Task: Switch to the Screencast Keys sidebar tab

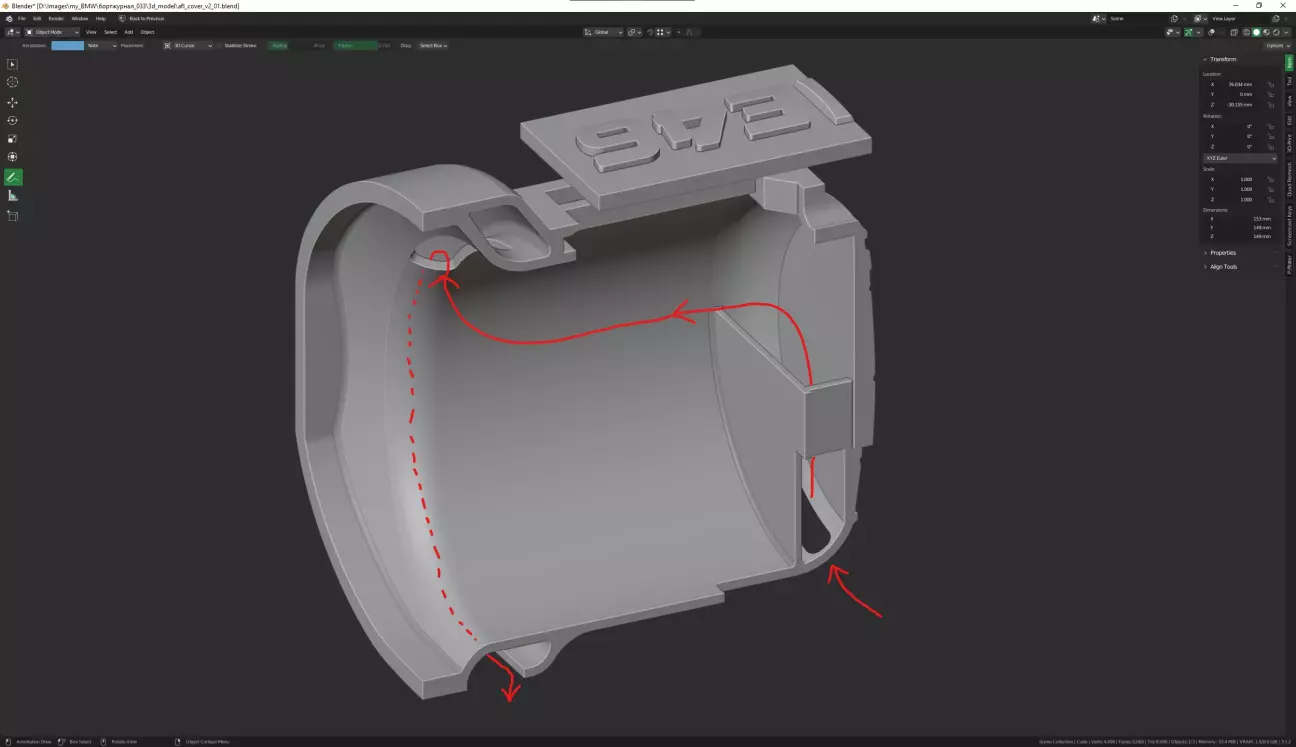Action: coord(1290,226)
